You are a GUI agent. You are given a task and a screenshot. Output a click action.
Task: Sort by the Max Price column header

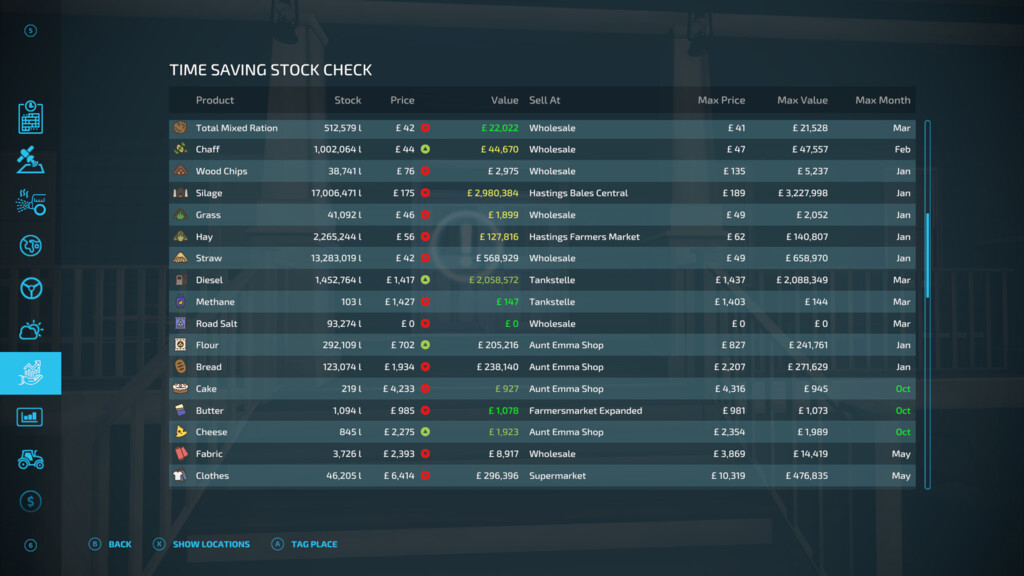[x=721, y=100]
